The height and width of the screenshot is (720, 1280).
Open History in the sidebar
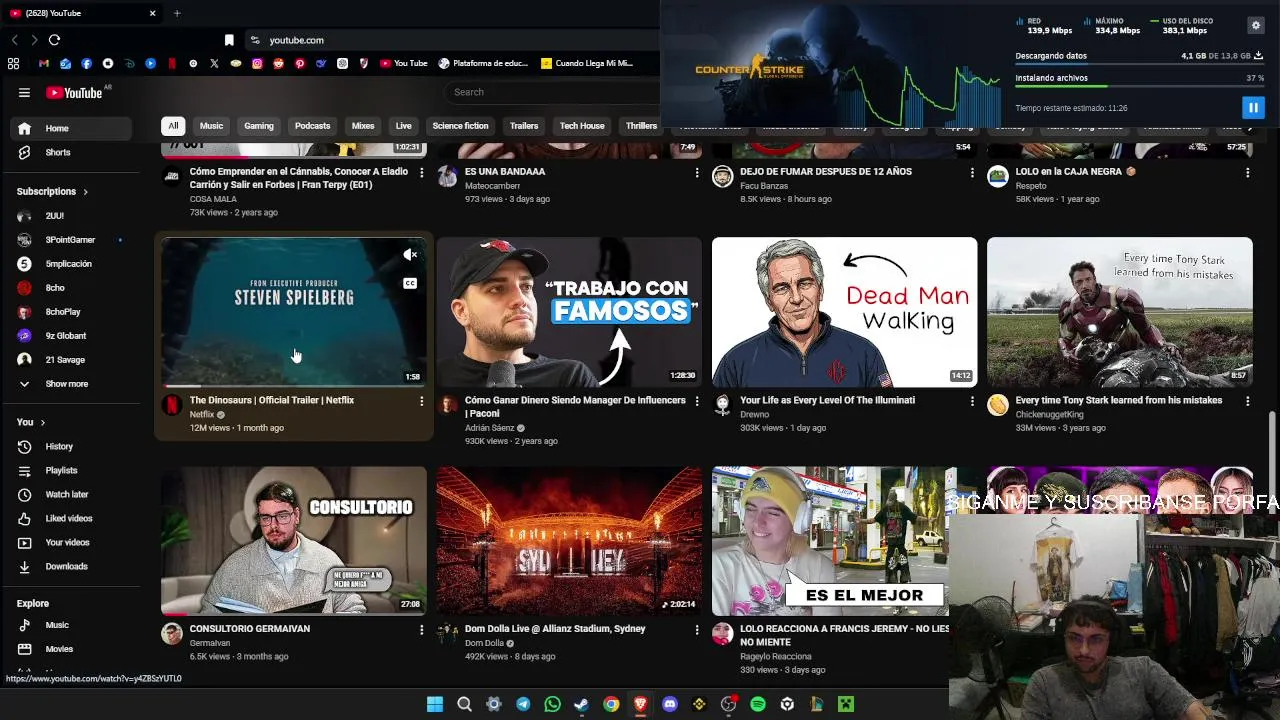pyautogui.click(x=70, y=446)
